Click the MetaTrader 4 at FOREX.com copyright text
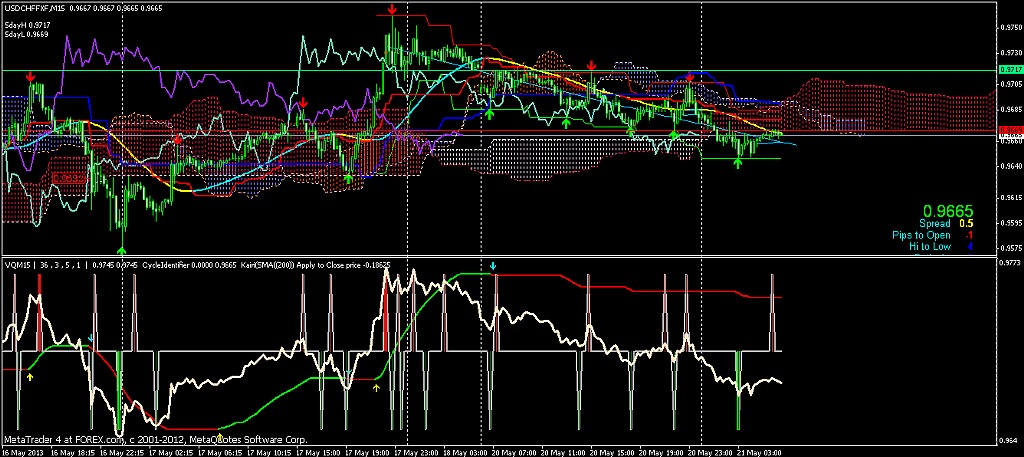The image size is (1024, 457). pos(155,440)
